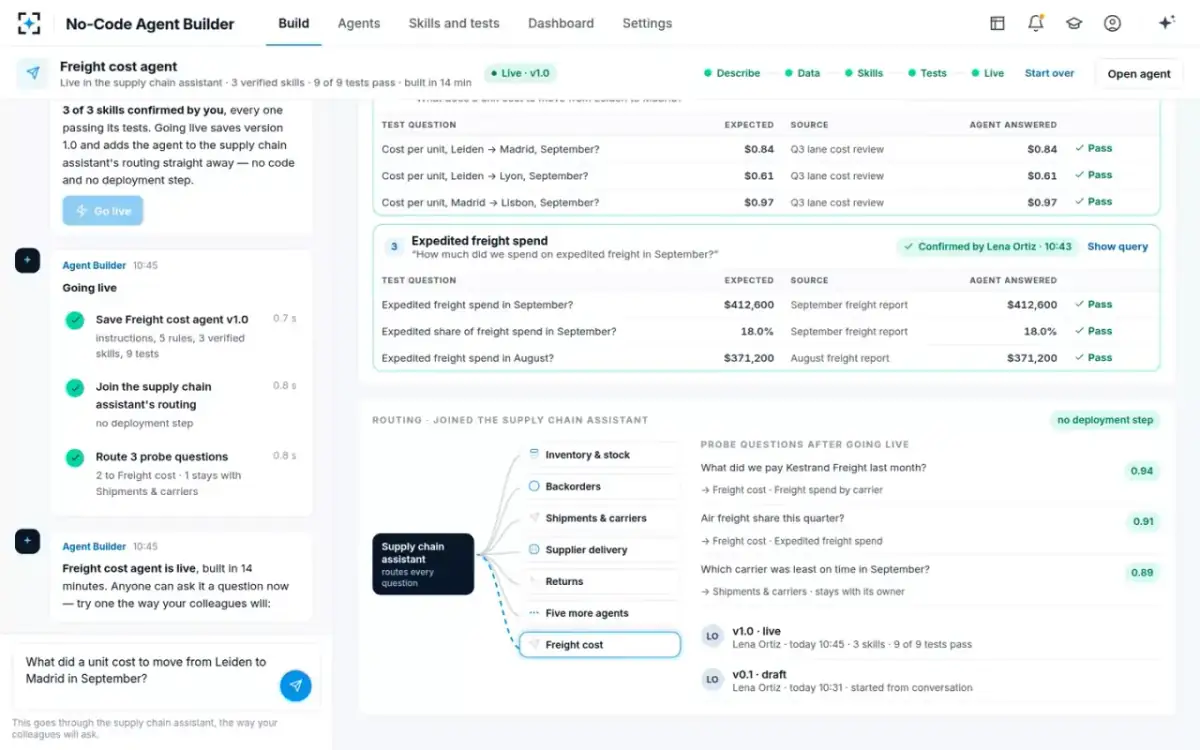Click the Freight cost agent paper-plane icon
The image size is (1200, 750).
(34, 74)
